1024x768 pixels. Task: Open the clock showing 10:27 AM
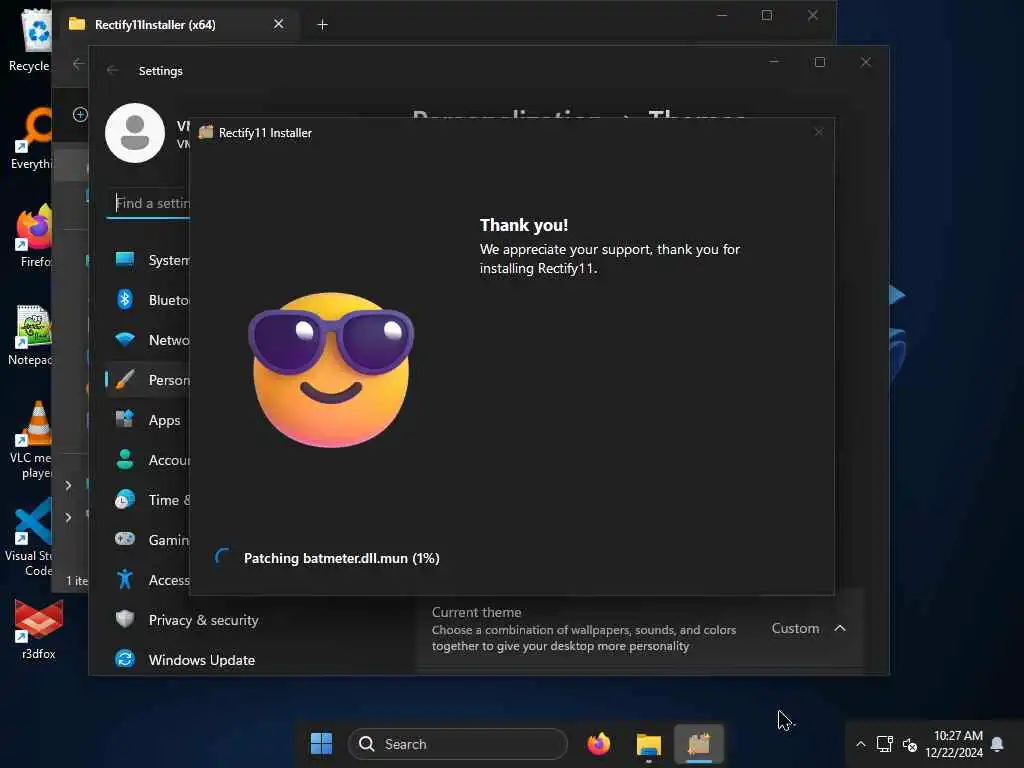(953, 744)
